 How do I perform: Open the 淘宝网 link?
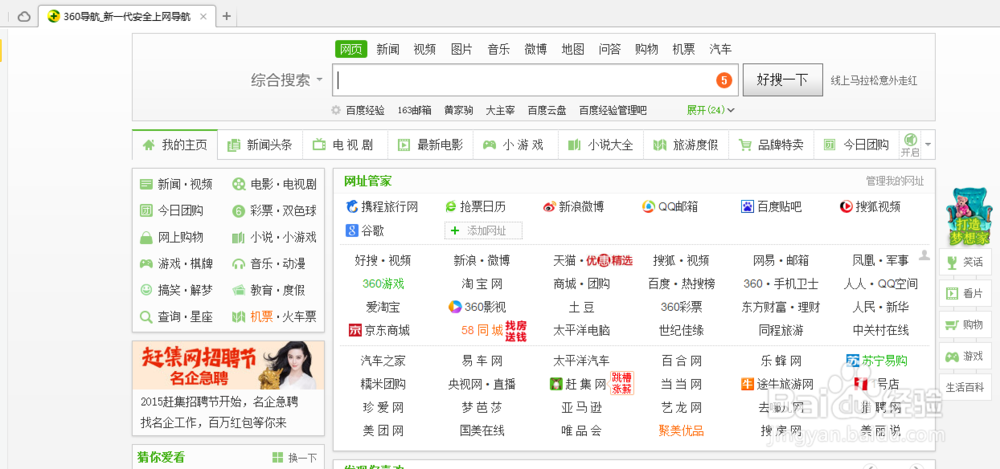click(482, 284)
